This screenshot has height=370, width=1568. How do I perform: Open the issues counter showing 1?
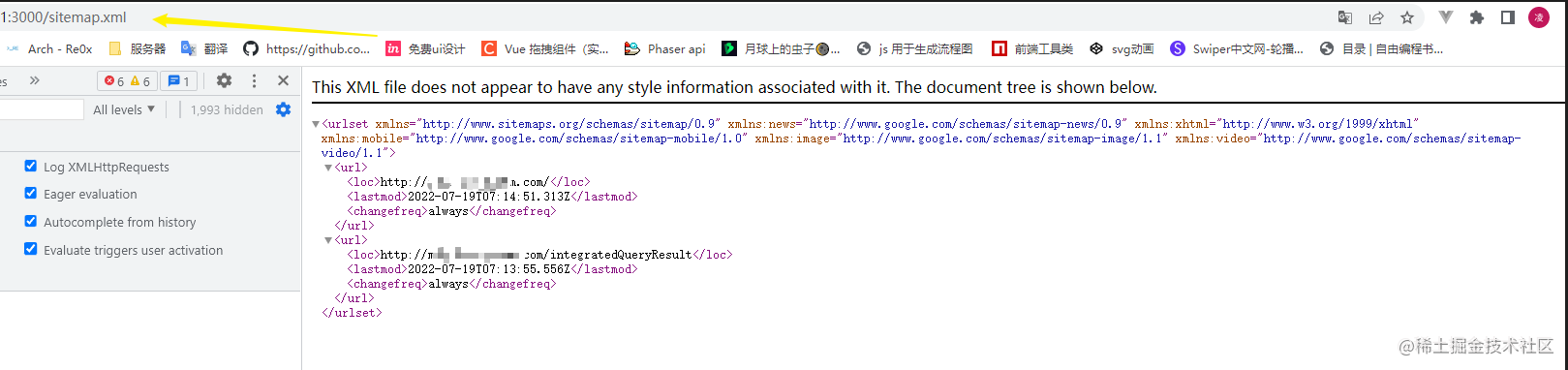click(178, 81)
